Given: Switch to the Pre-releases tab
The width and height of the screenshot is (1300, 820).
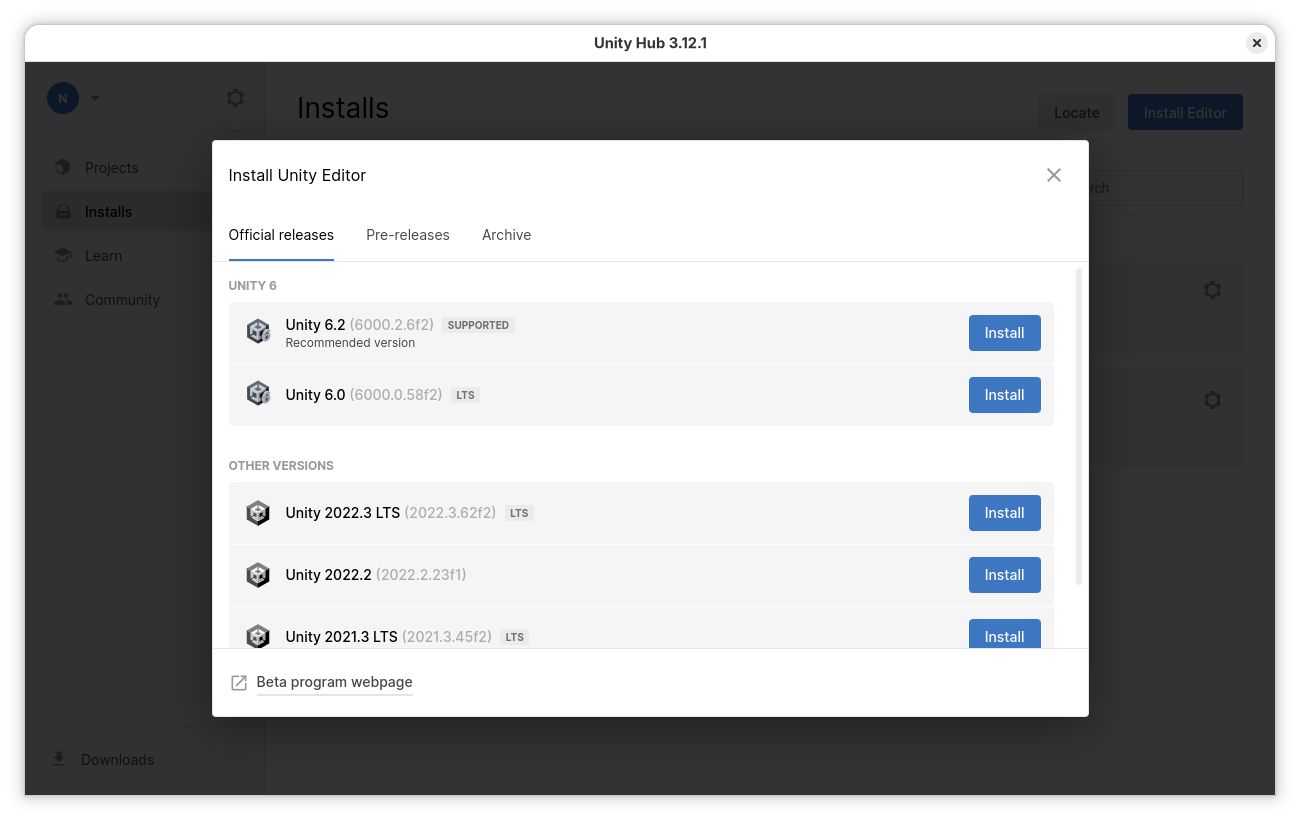Looking at the screenshot, I should point(407,235).
